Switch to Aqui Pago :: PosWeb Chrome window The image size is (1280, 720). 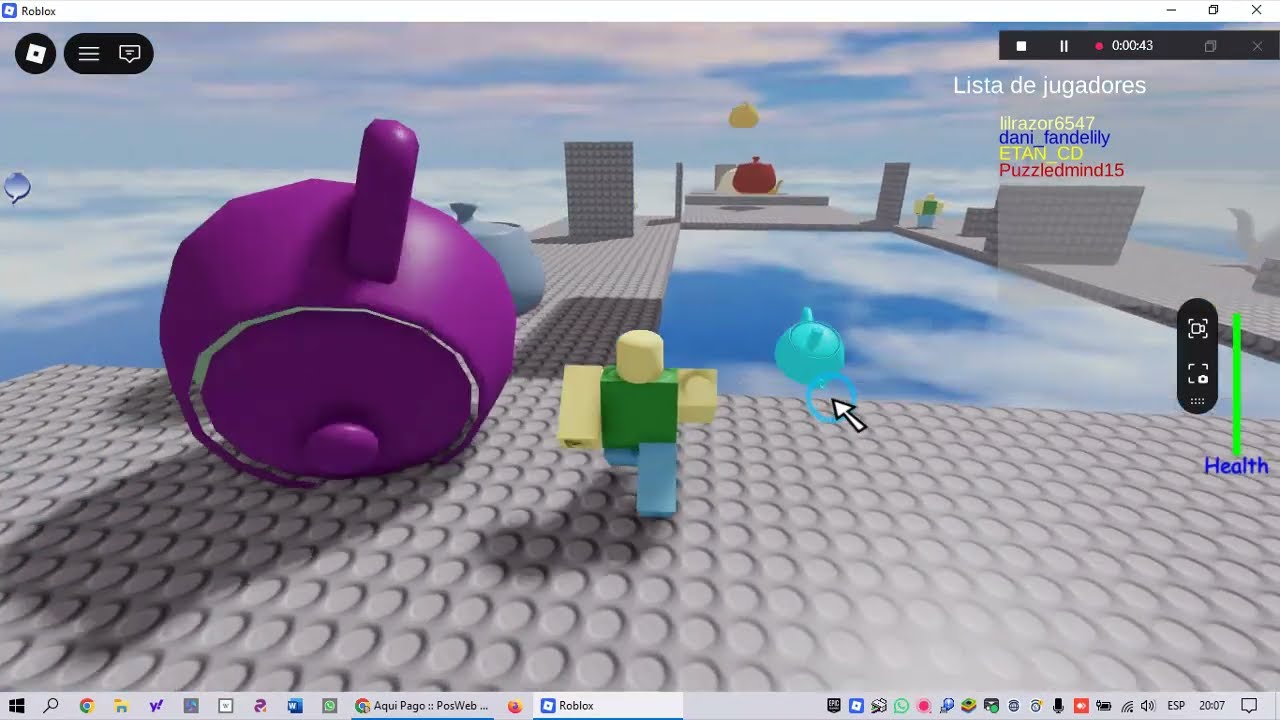tap(422, 706)
